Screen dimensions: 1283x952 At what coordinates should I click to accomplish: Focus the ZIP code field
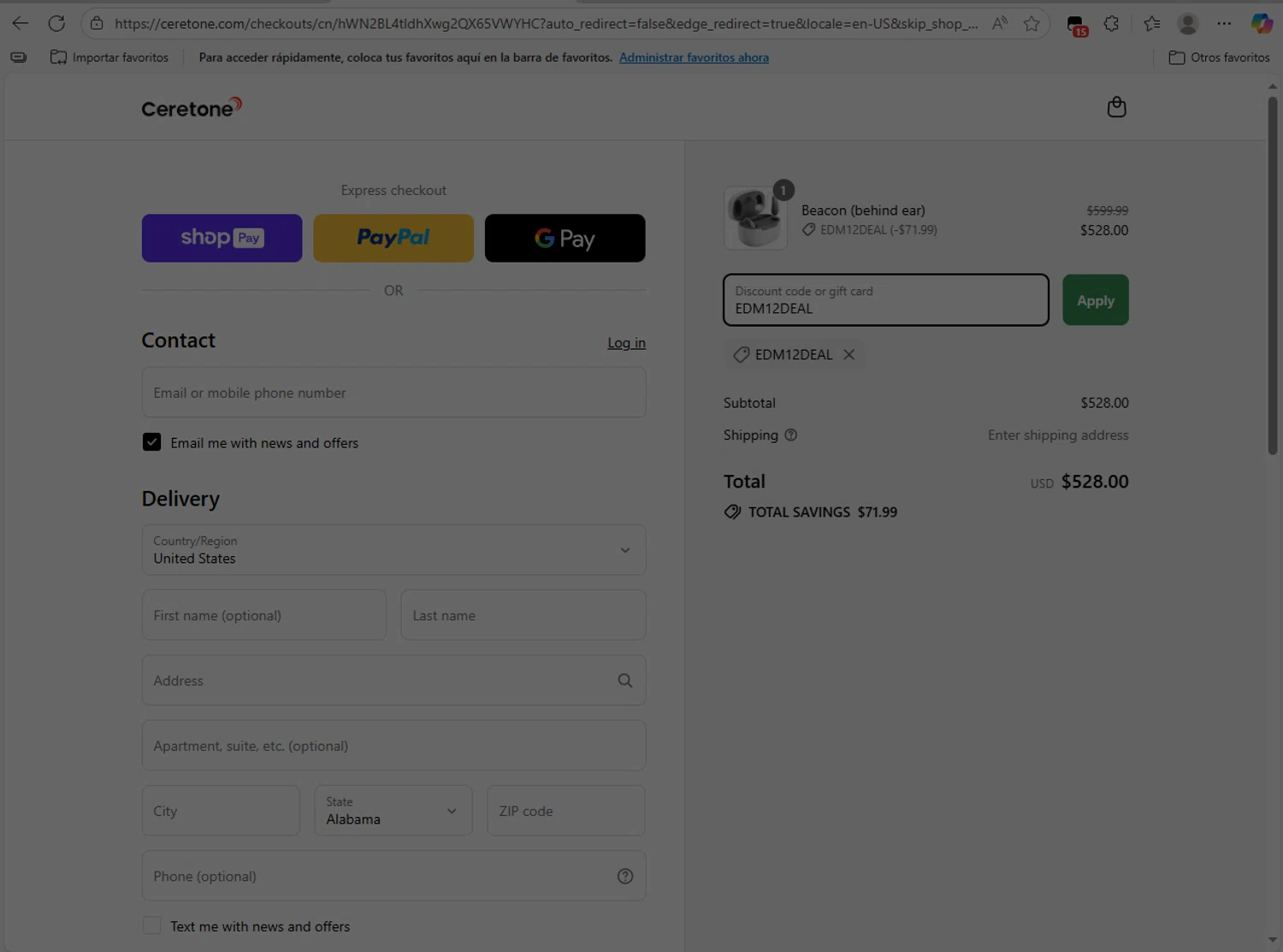565,811
